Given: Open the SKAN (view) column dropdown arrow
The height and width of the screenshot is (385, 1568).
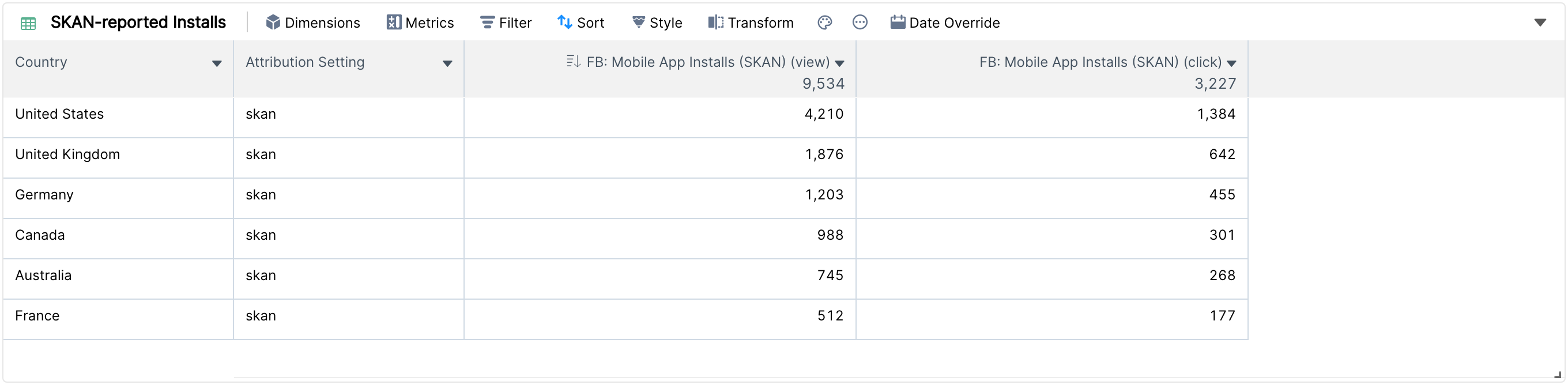Looking at the screenshot, I should (x=839, y=64).
